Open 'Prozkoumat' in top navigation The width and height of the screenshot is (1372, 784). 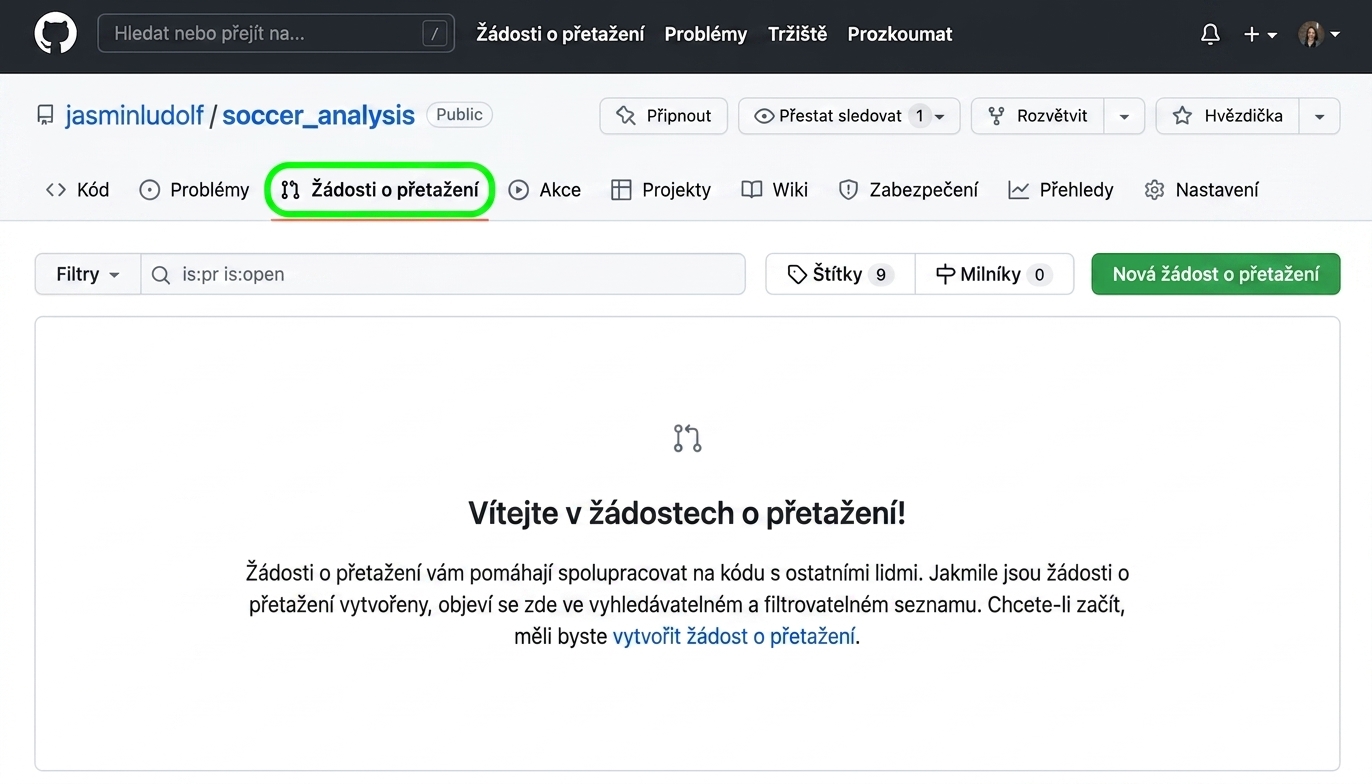(x=900, y=34)
